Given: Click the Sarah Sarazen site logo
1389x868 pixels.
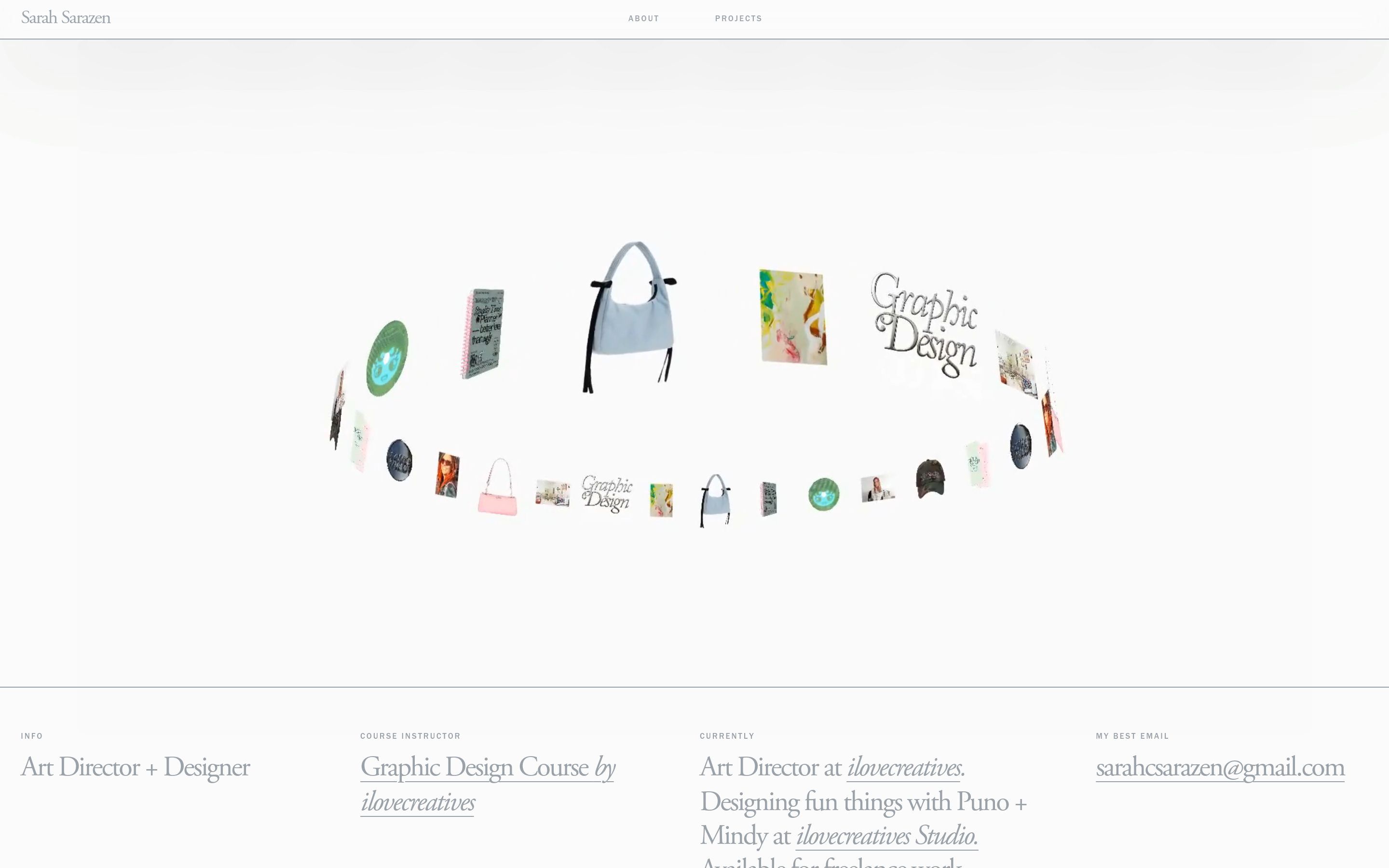Looking at the screenshot, I should pos(66,18).
